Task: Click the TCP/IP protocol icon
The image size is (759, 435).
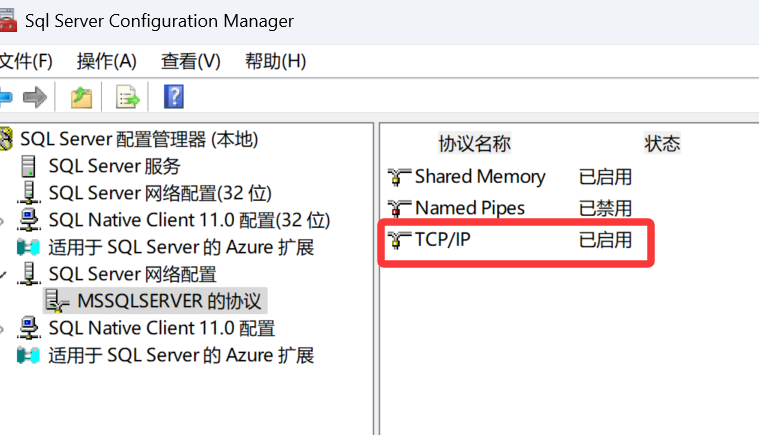Action: click(x=399, y=240)
